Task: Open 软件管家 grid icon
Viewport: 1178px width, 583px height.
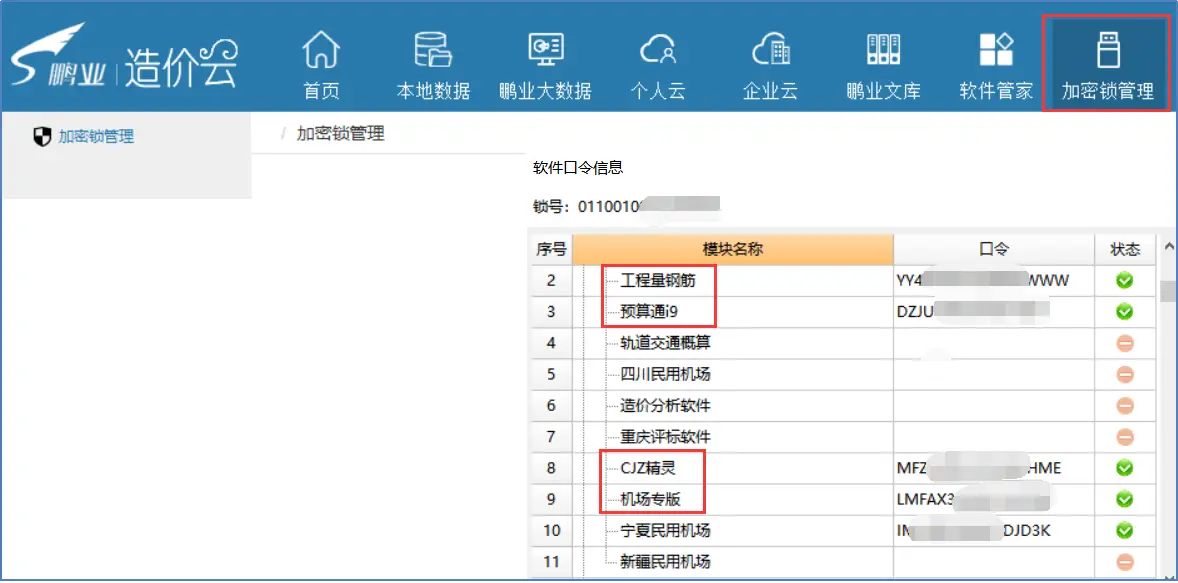Action: click(x=996, y=50)
